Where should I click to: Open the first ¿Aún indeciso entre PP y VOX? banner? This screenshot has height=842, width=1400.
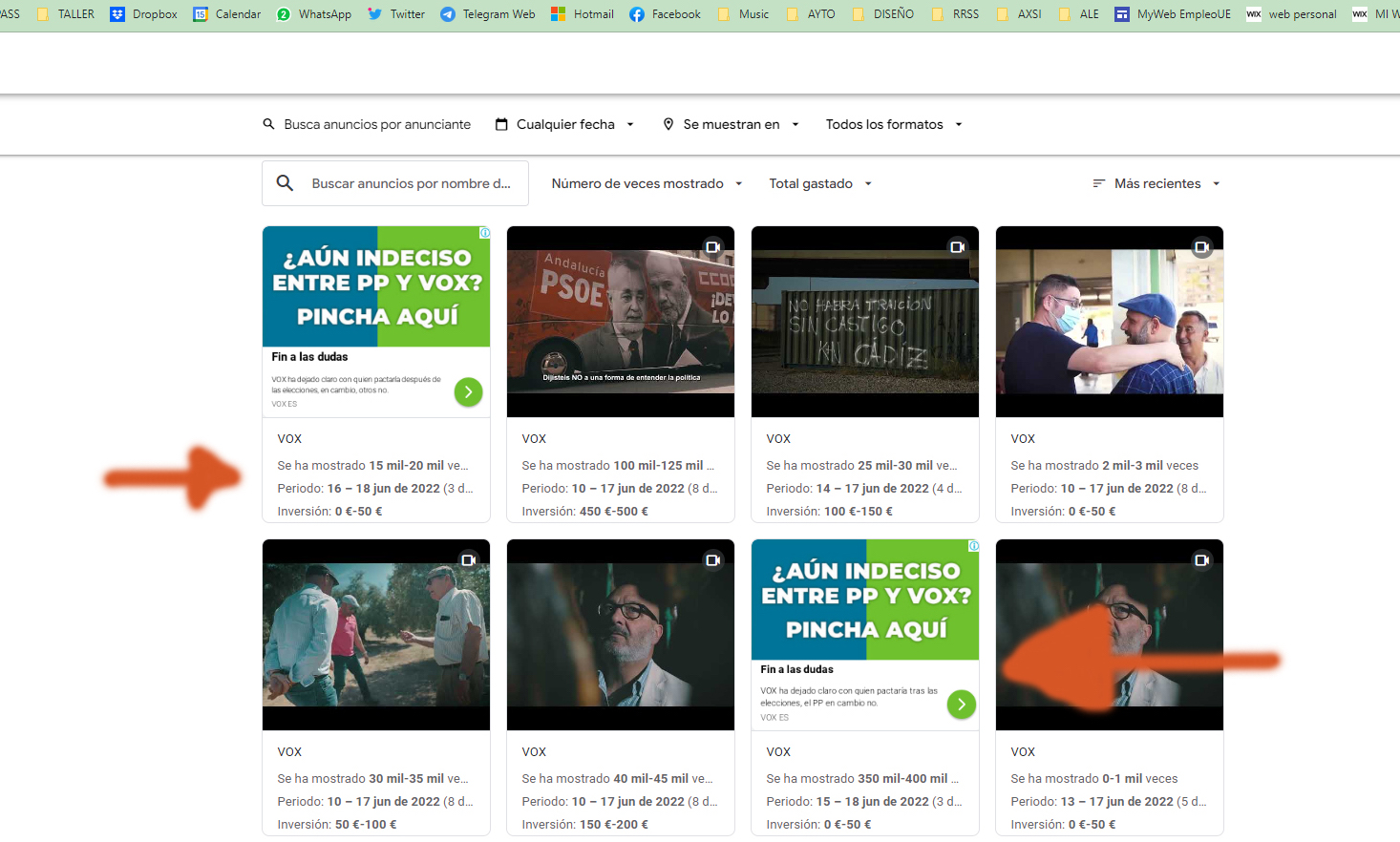click(x=376, y=286)
